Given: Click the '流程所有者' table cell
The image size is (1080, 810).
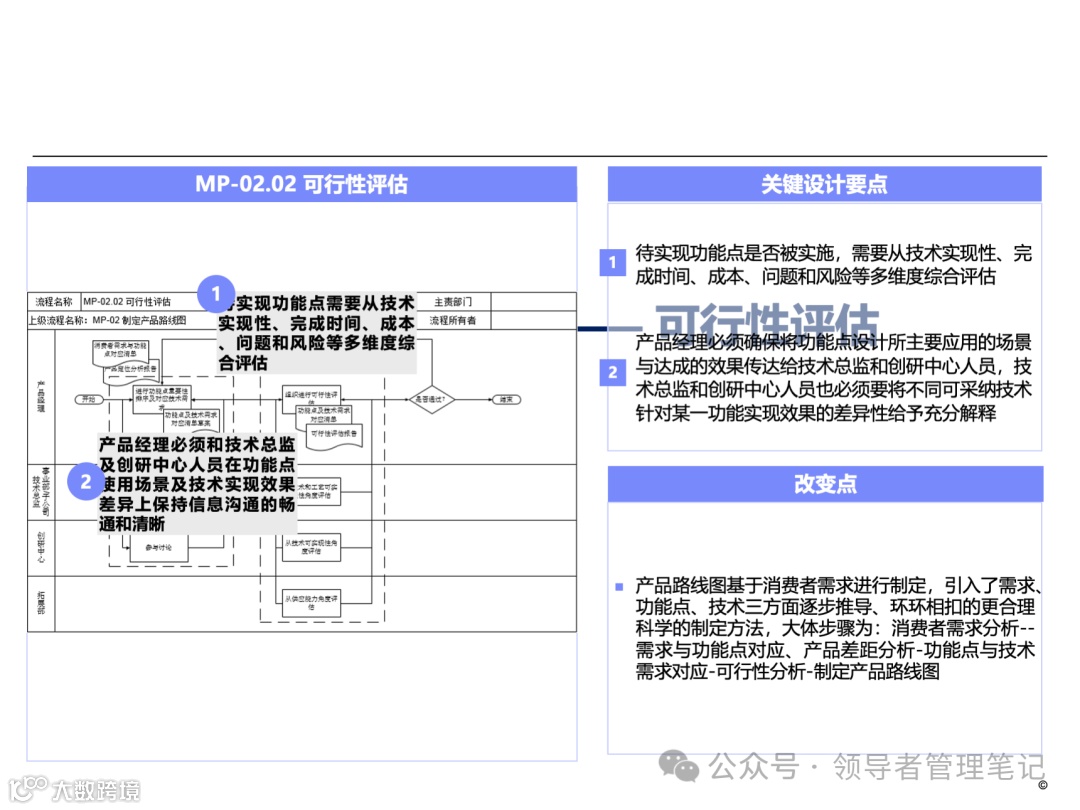Looking at the screenshot, I should click(x=453, y=320).
